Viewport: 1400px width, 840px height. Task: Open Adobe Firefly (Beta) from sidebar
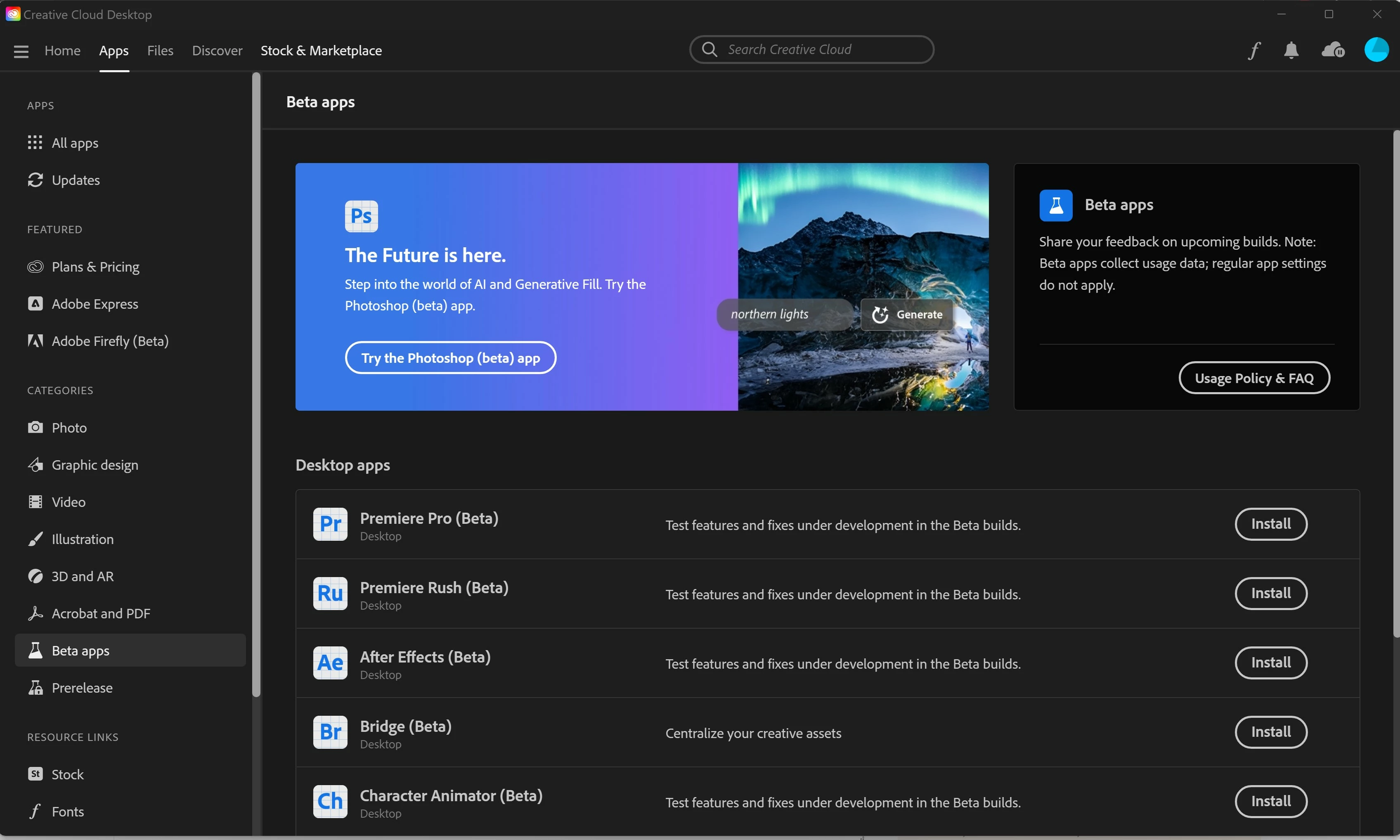coord(110,341)
